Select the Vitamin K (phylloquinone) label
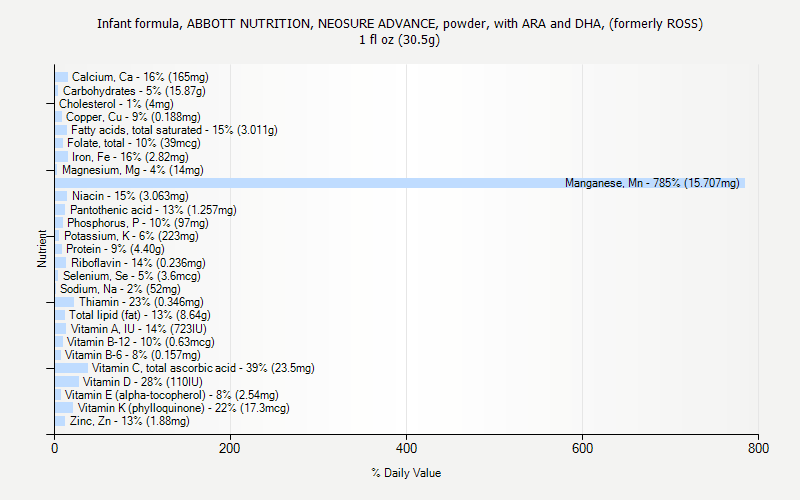The height and width of the screenshot is (500, 800). pos(184,408)
